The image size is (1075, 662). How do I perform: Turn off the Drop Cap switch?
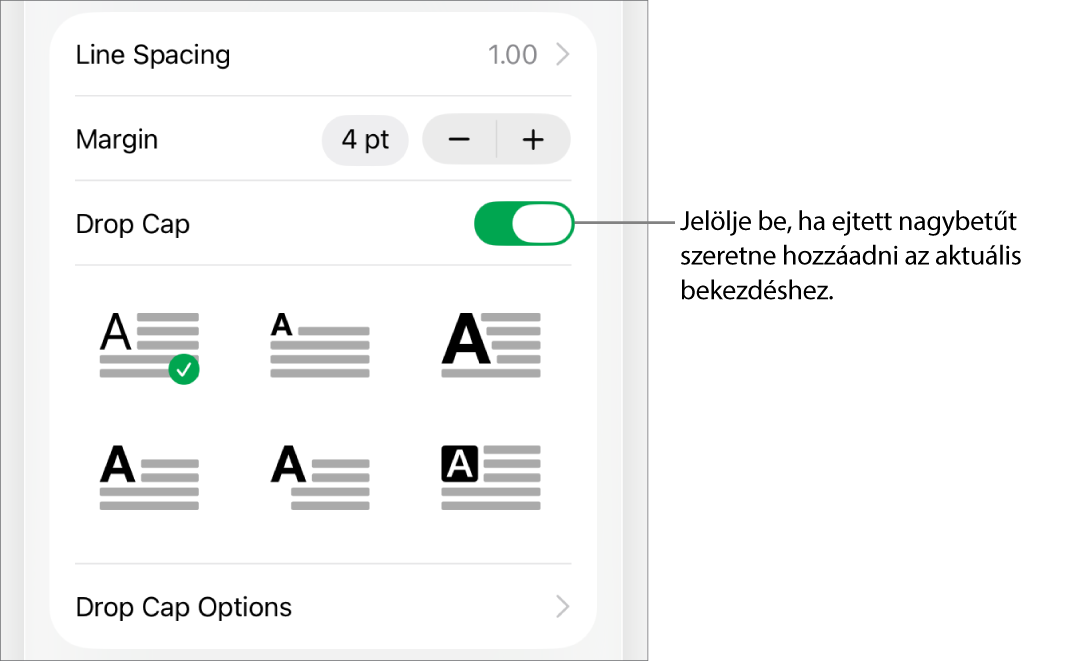click(523, 224)
